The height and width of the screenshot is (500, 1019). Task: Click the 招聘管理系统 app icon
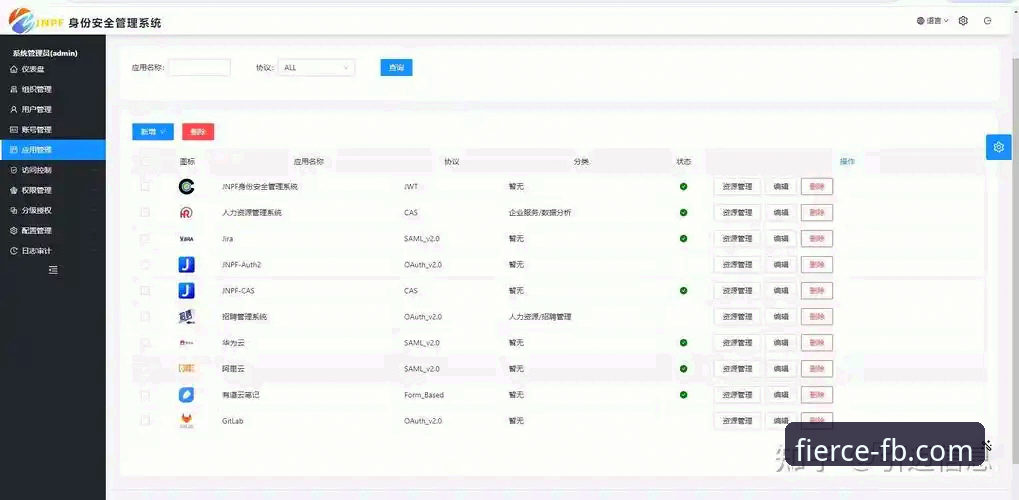[187, 317]
